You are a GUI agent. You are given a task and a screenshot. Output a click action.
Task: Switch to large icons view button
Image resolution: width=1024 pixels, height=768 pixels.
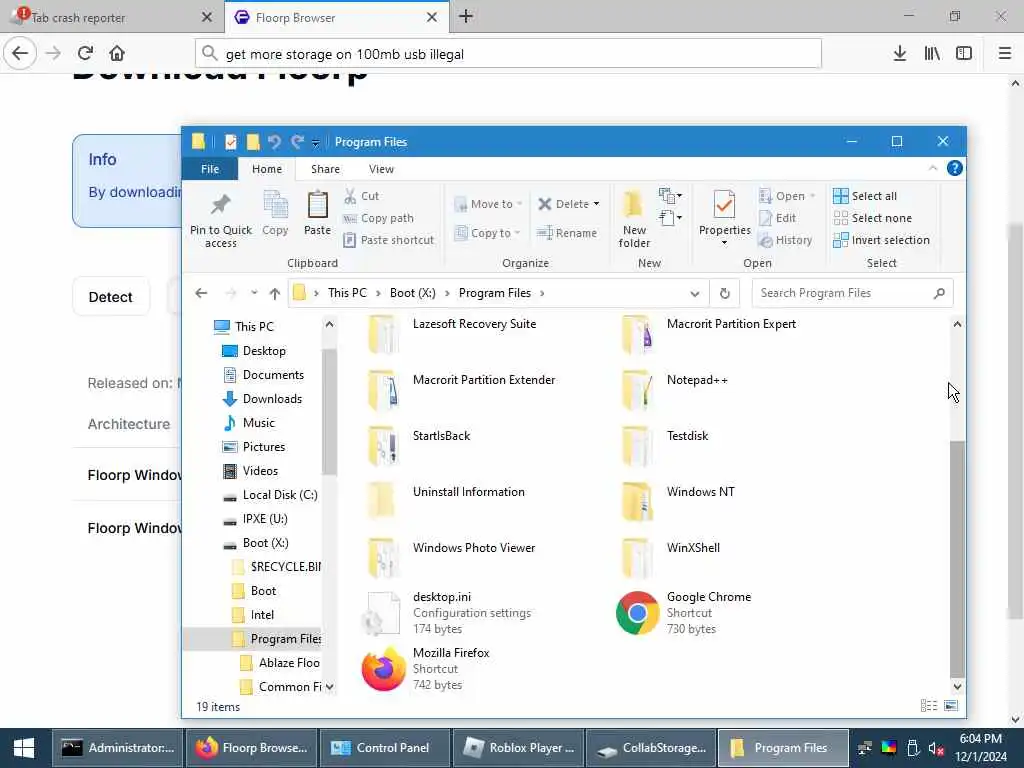click(x=951, y=705)
